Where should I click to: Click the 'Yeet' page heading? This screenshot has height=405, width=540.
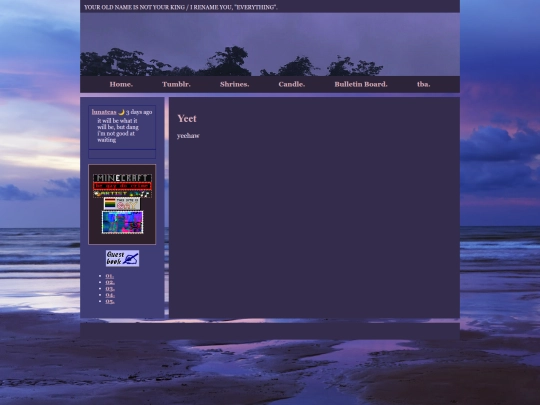[187, 118]
